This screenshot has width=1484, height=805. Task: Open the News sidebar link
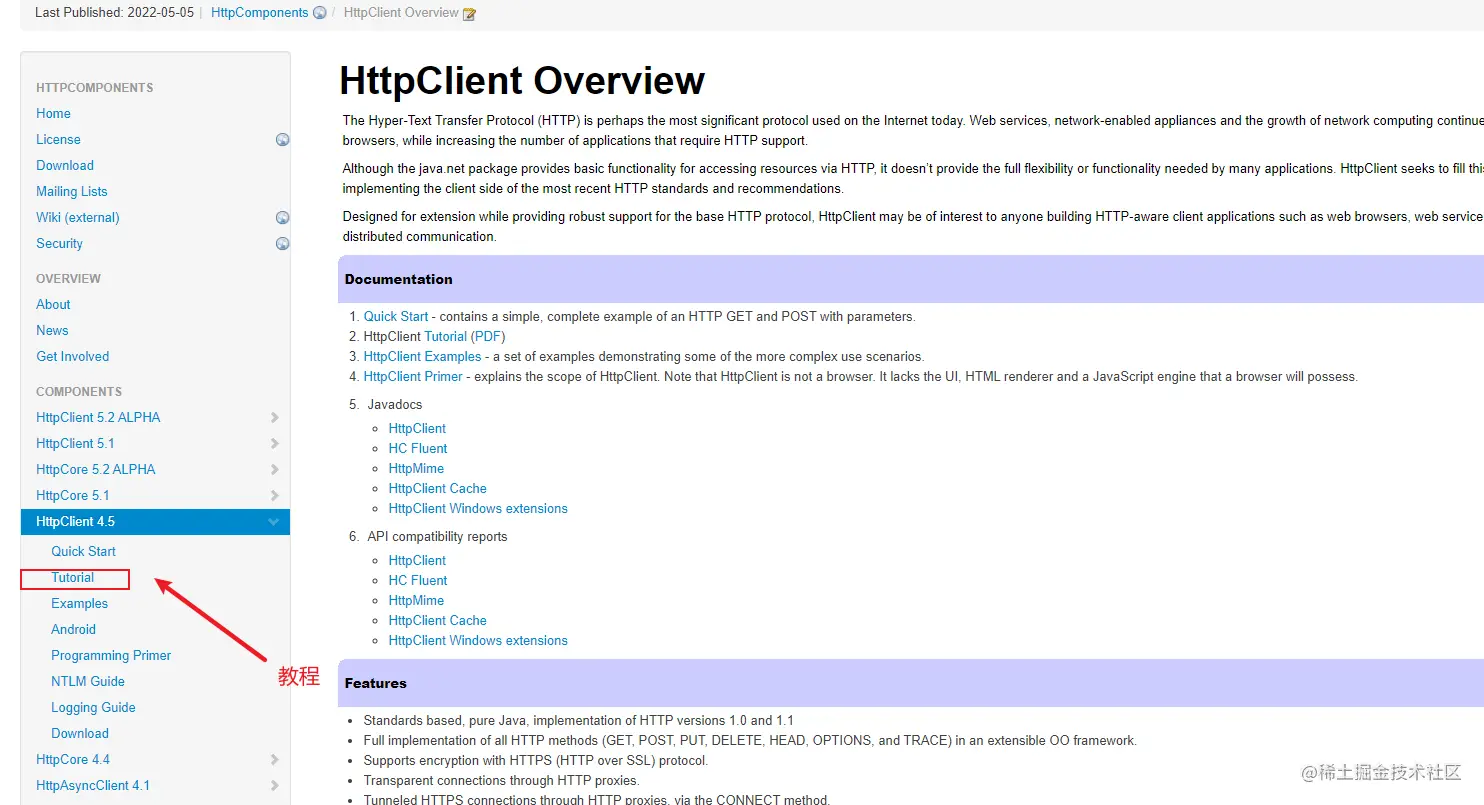tap(52, 330)
